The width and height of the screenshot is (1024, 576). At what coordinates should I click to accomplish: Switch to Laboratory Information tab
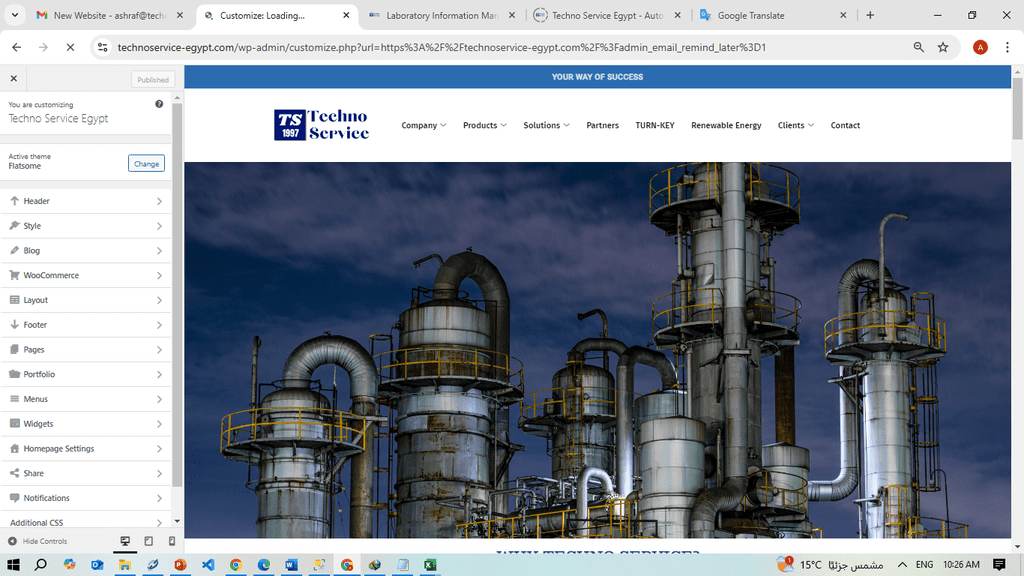click(441, 15)
